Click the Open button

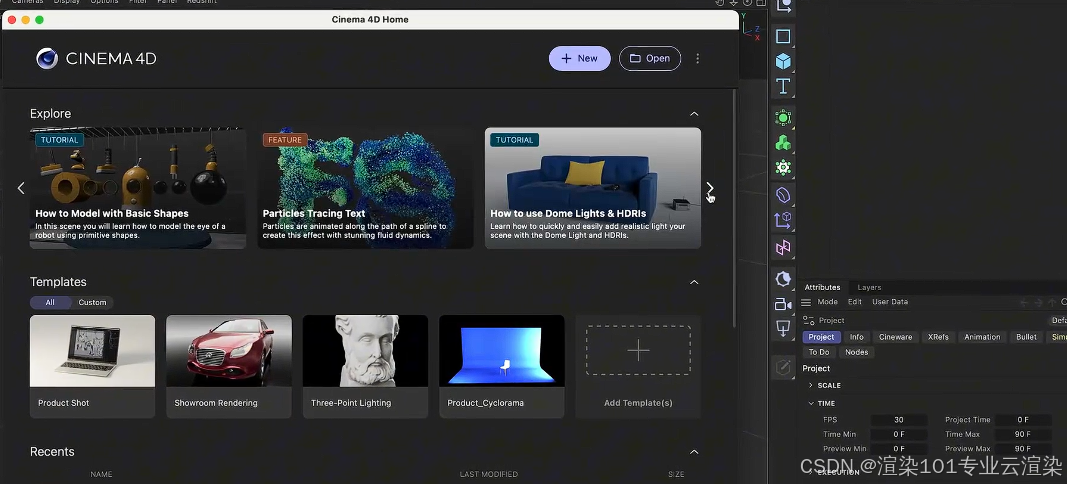point(650,59)
